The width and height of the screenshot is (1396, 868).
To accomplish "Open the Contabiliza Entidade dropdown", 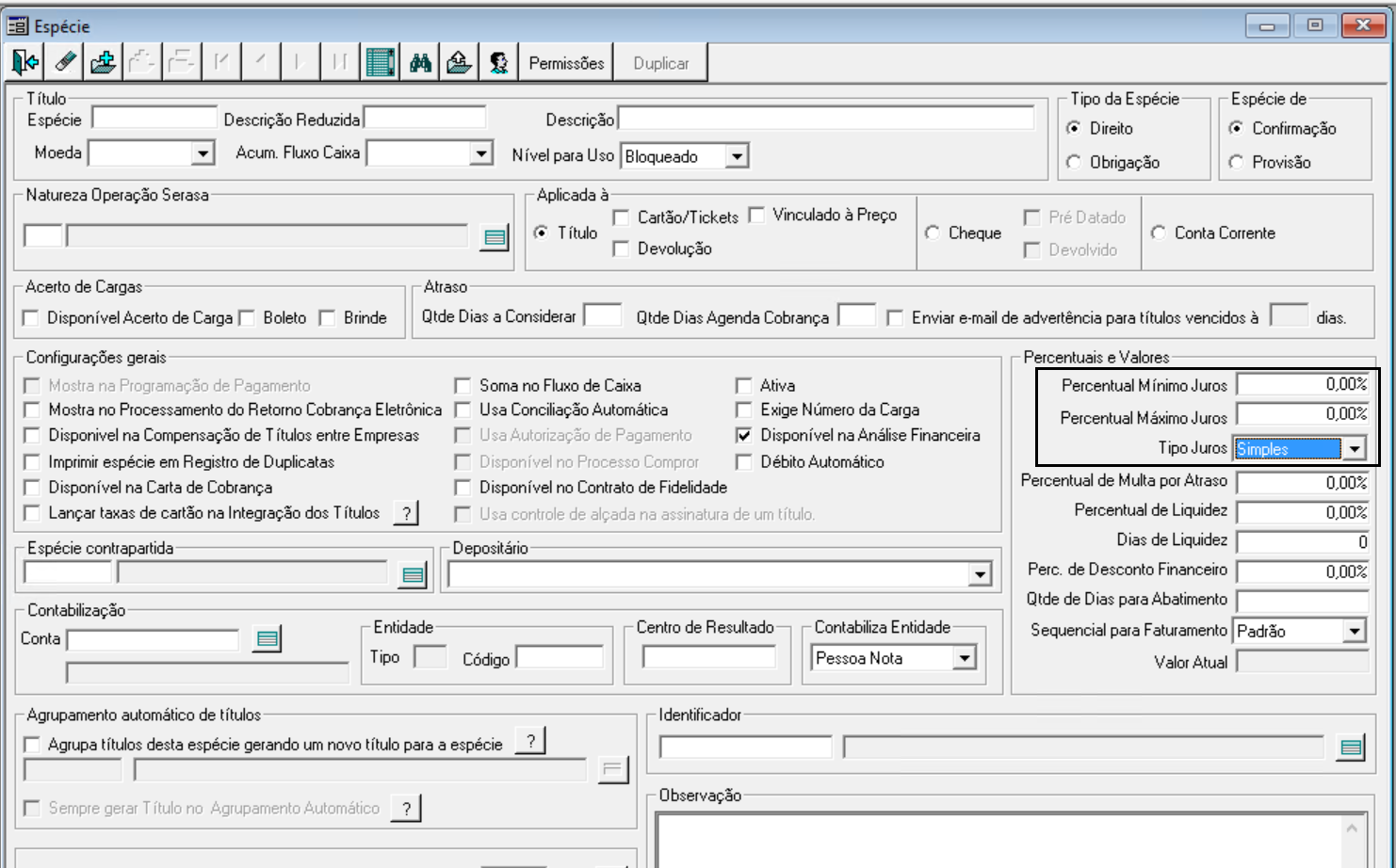I will click(x=965, y=658).
